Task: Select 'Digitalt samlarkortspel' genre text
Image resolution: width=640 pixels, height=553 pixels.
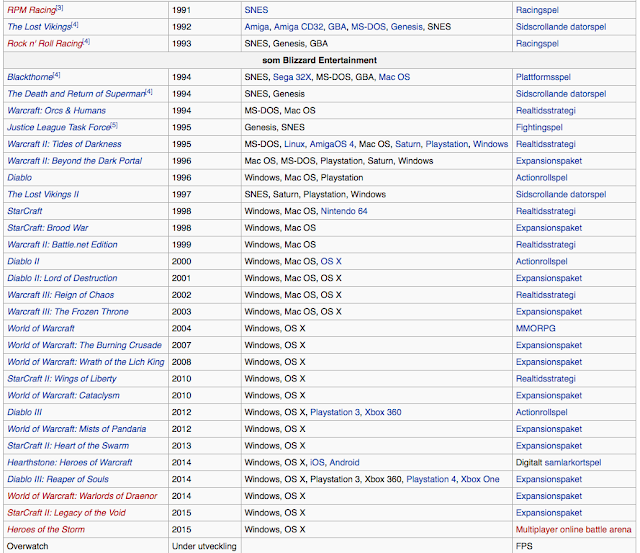Action: pos(558,462)
